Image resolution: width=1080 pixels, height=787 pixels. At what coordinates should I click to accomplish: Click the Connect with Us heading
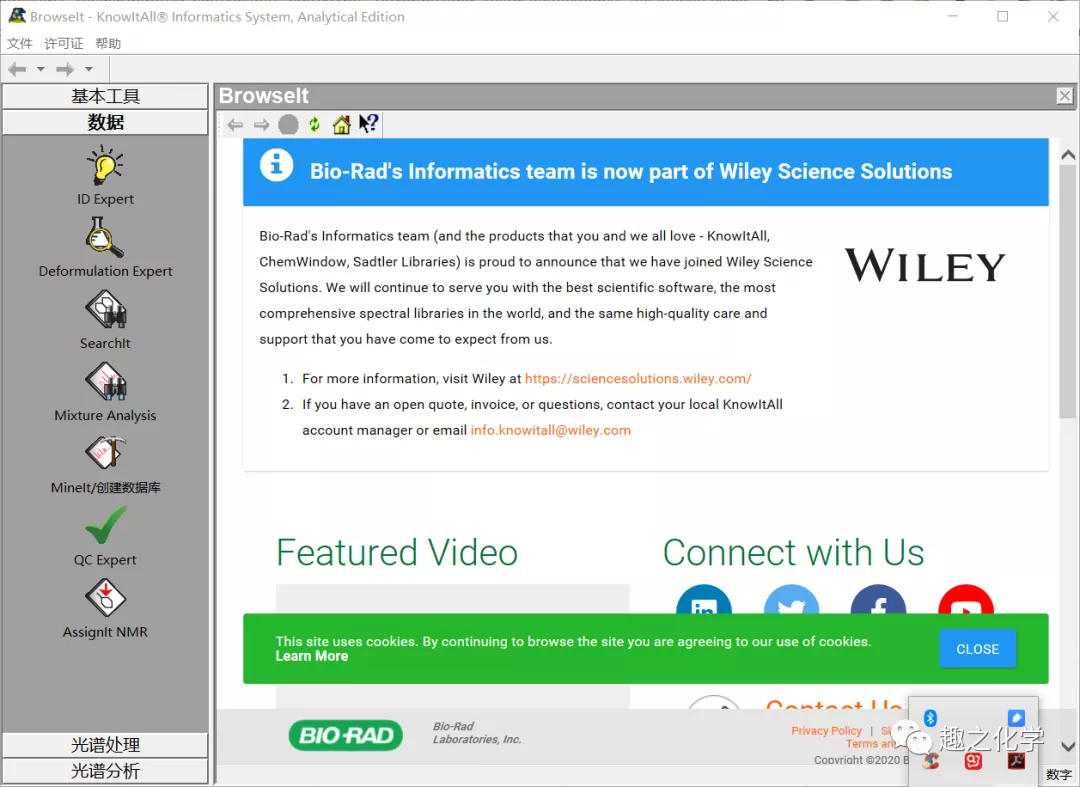pyautogui.click(x=793, y=552)
